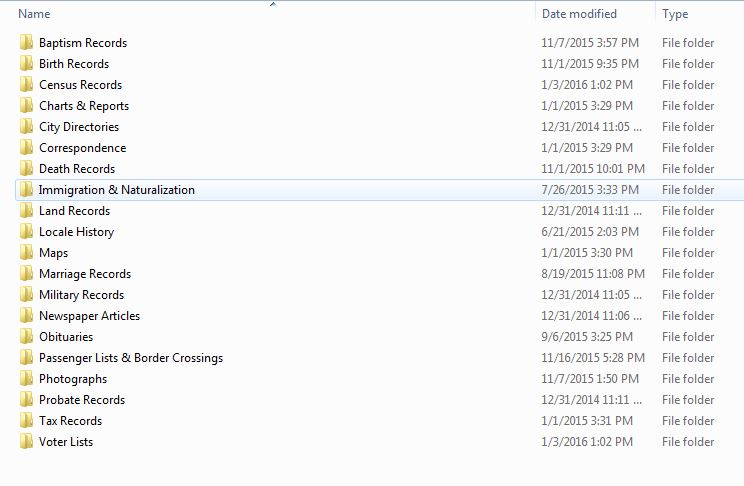Click the sort arrow above Name column
This screenshot has width=744, height=486.
(x=273, y=4)
